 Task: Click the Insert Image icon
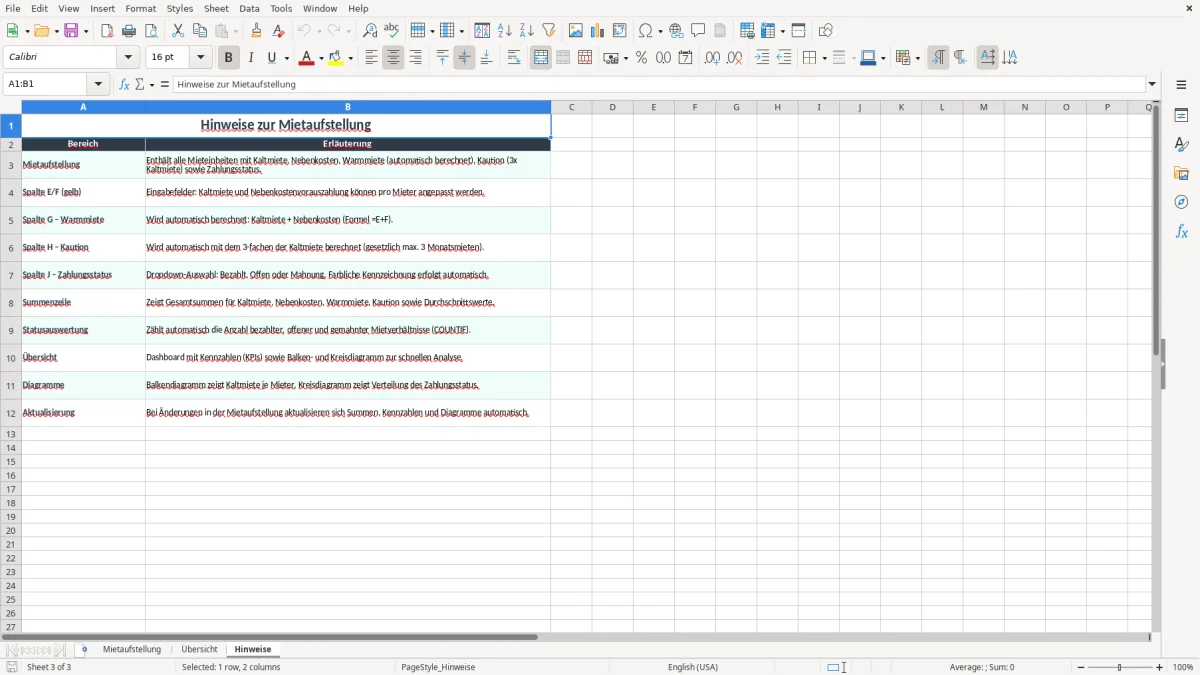point(576,31)
